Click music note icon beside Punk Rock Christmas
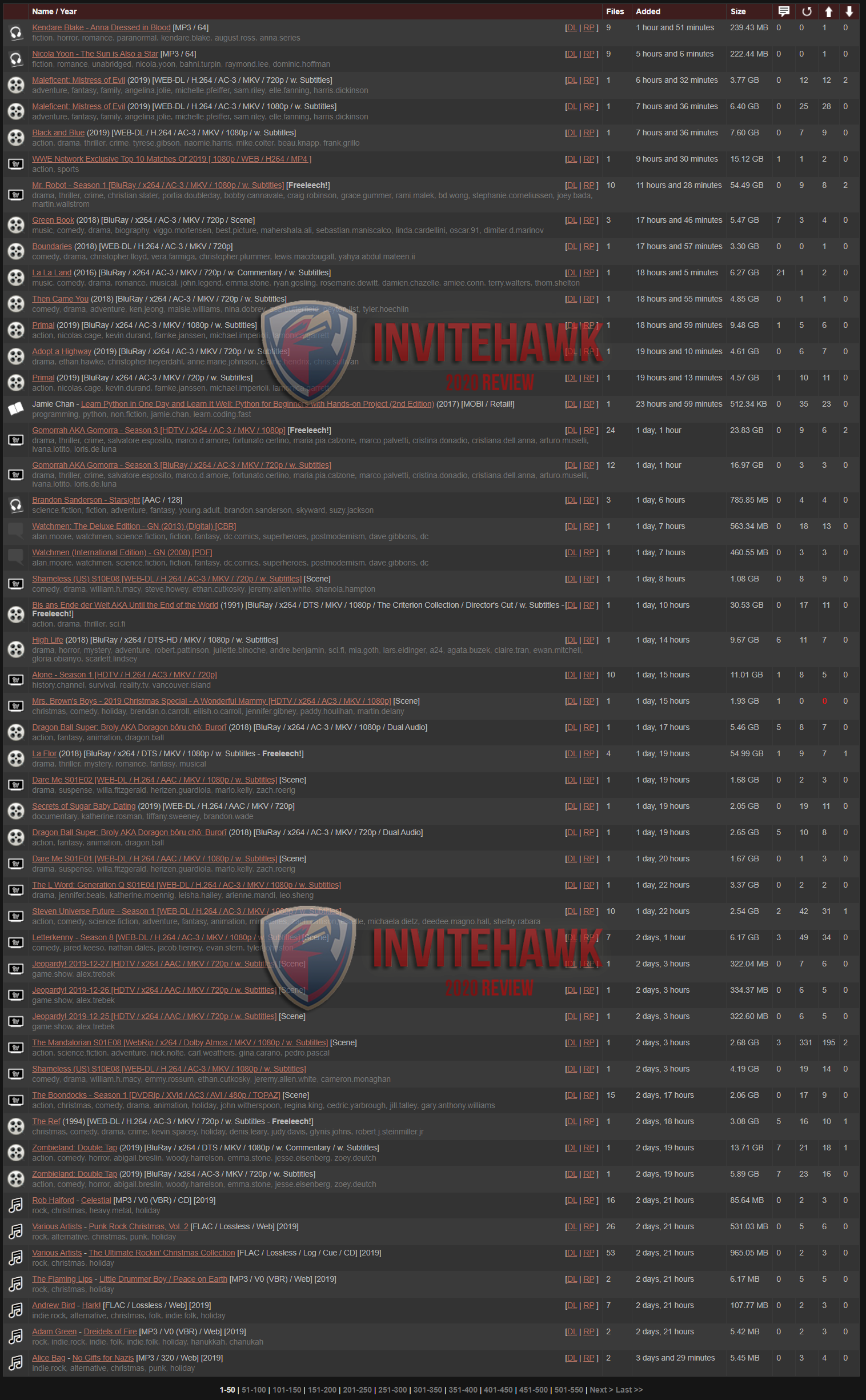Screen dimensions: 866x1400 (16, 1231)
